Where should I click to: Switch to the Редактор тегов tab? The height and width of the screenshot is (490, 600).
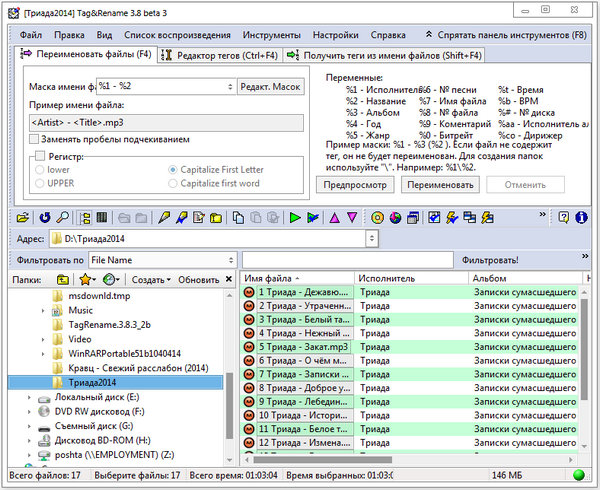tap(218, 55)
